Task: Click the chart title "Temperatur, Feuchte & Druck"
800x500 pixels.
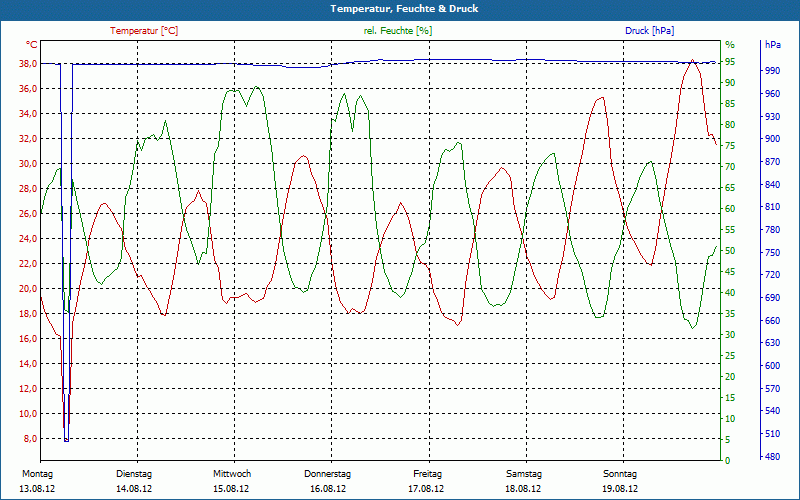Action: pos(404,9)
